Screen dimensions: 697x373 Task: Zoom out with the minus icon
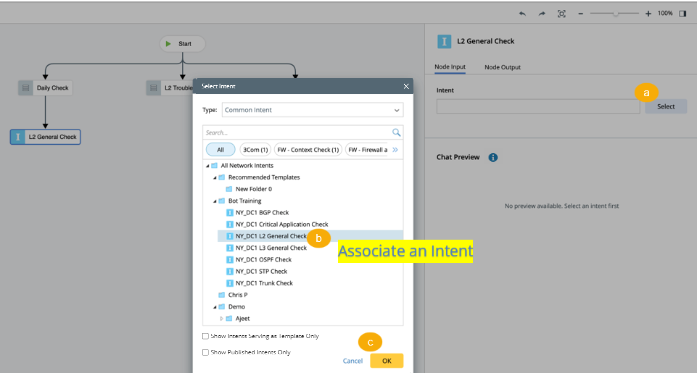581,14
